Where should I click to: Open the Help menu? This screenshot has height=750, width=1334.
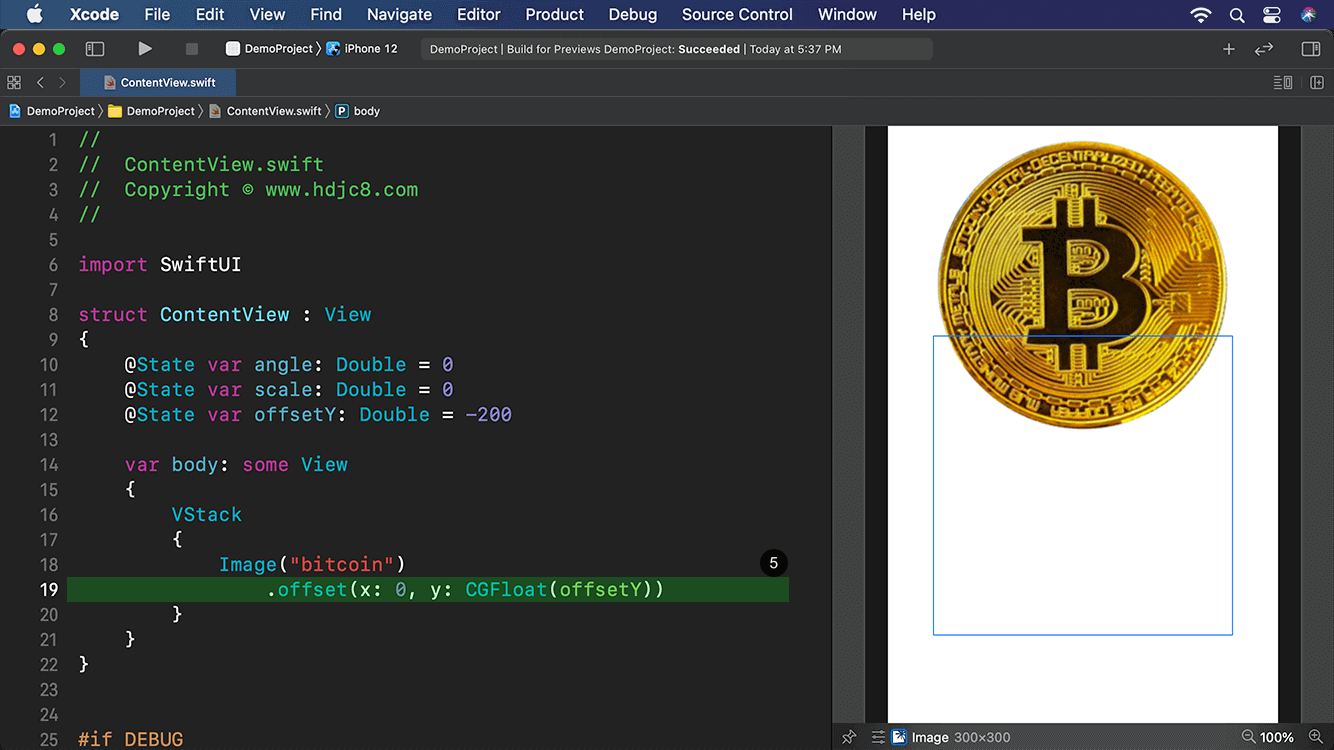click(x=918, y=14)
